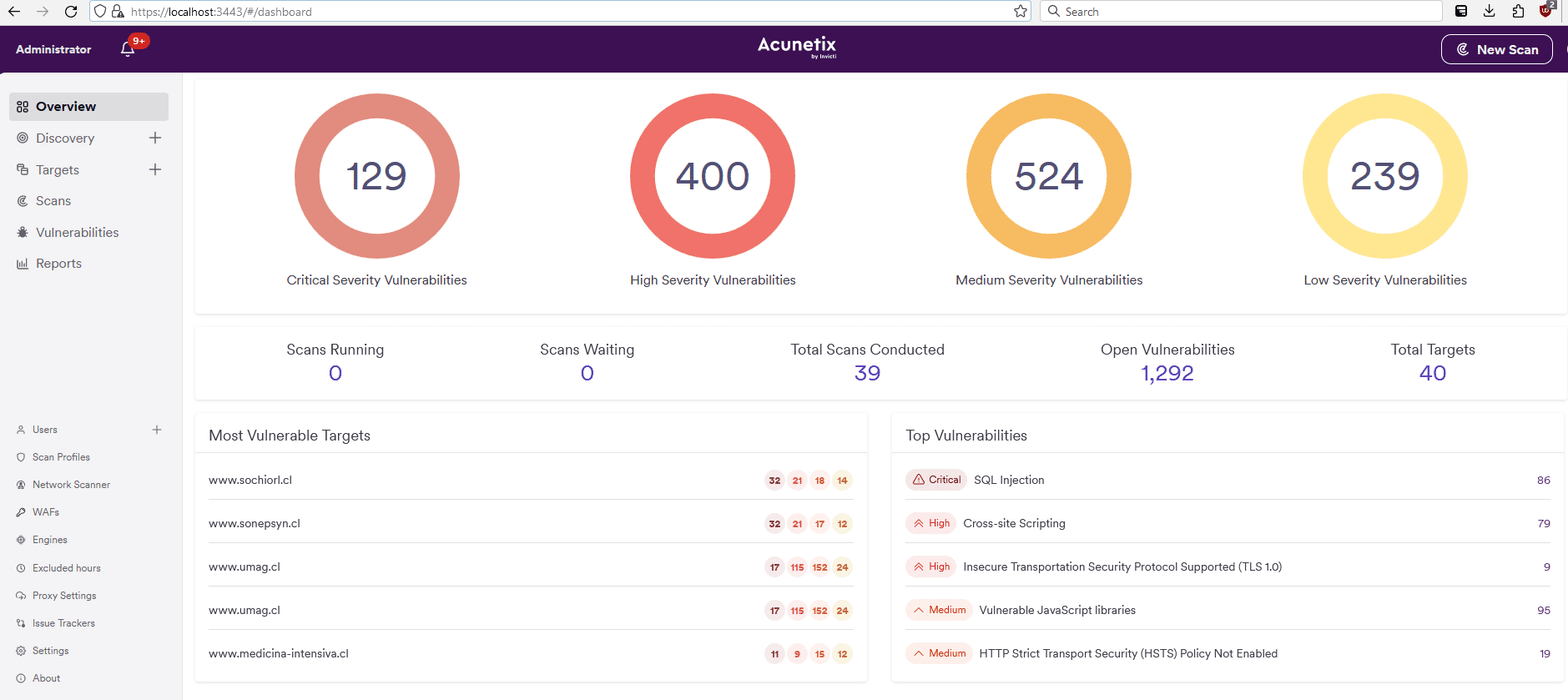The image size is (1568, 700).
Task: Open browser downloads arrow icon
Action: [x=1489, y=12]
